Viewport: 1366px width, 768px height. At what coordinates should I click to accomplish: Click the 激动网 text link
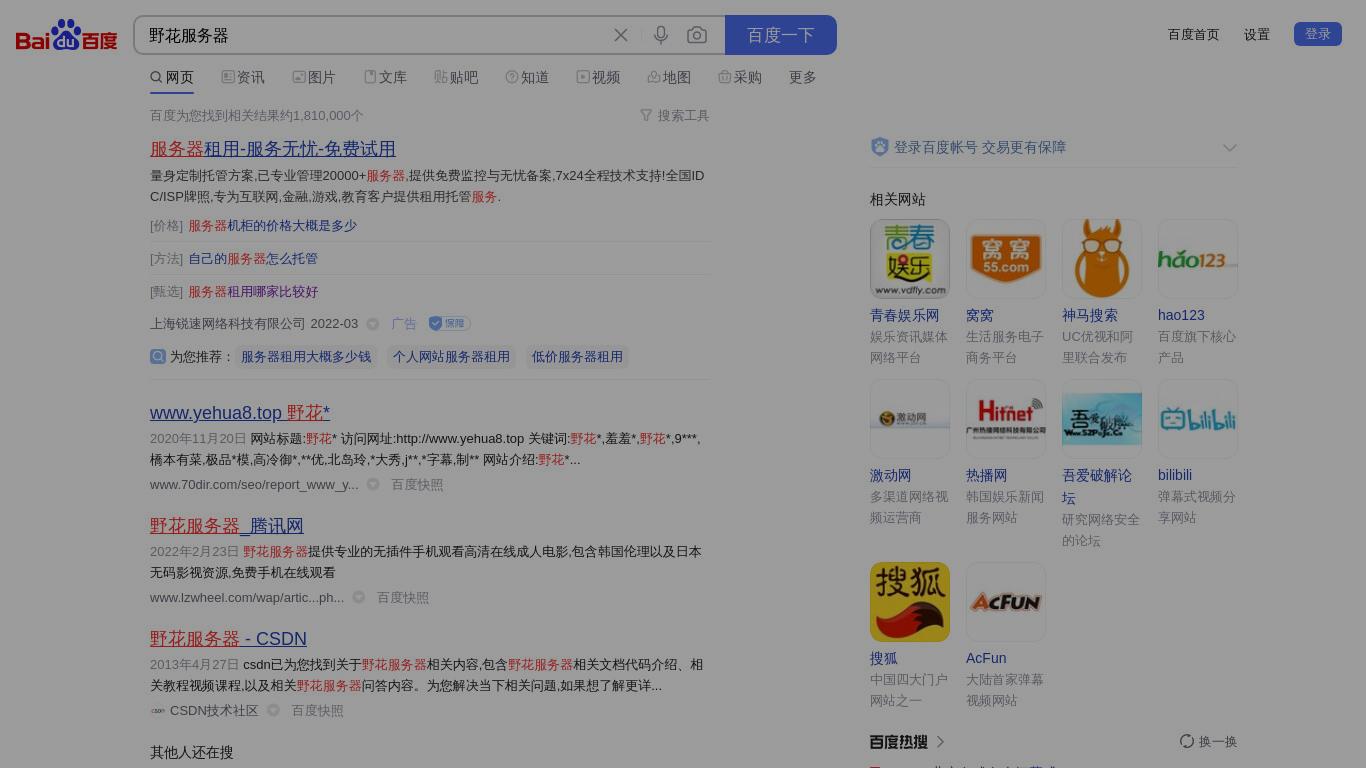coord(891,475)
